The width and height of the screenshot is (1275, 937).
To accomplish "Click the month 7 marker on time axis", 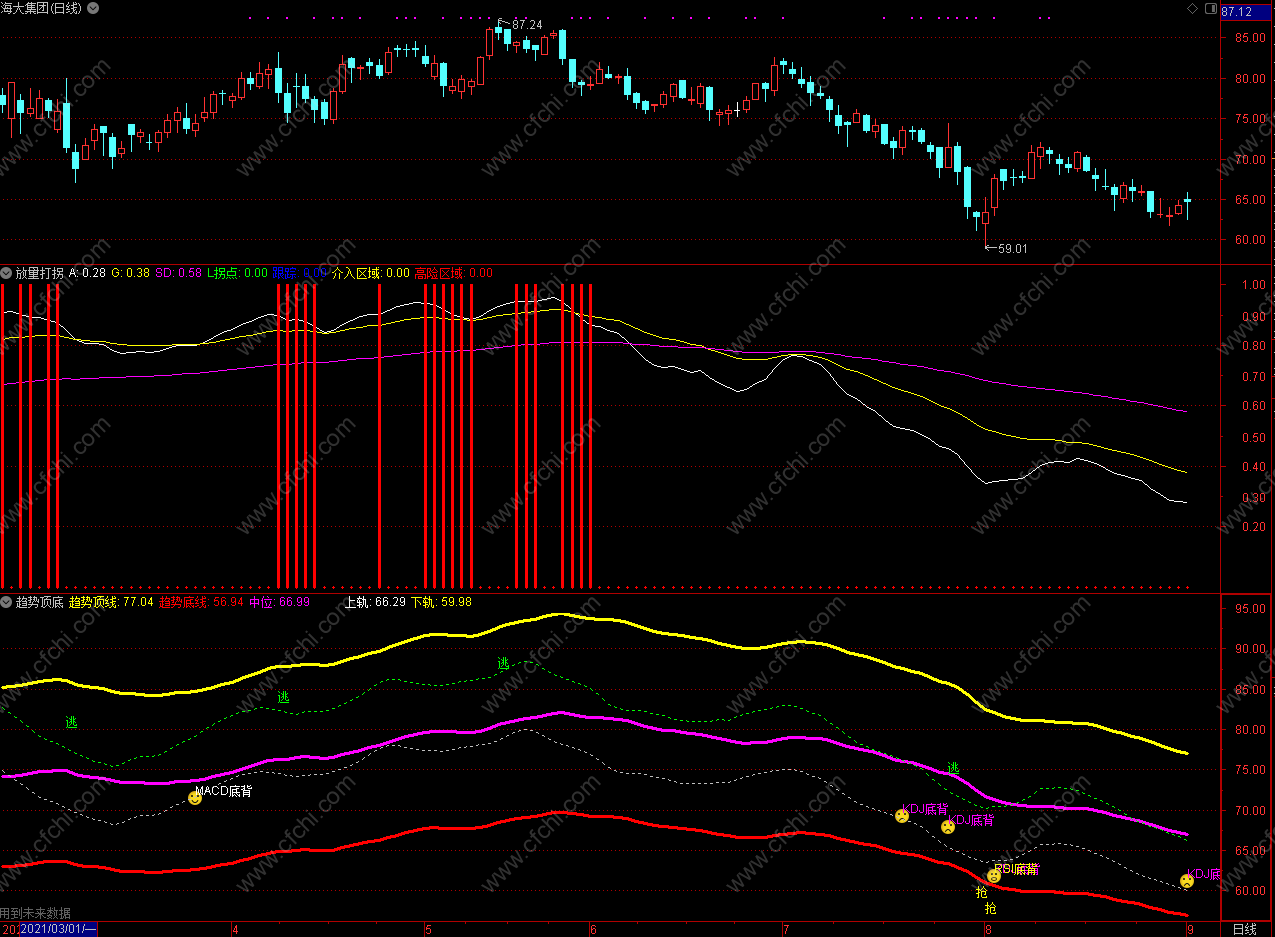I will pos(788,929).
